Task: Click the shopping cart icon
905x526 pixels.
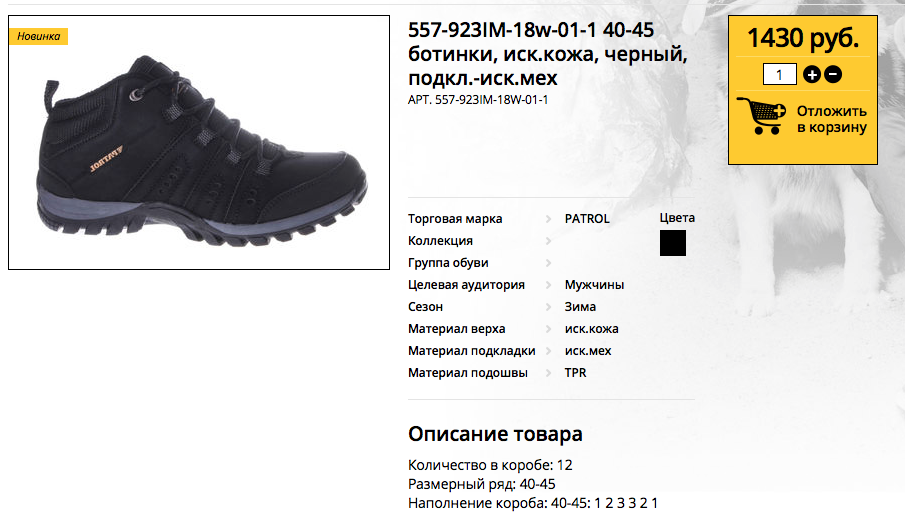Action: (x=761, y=116)
